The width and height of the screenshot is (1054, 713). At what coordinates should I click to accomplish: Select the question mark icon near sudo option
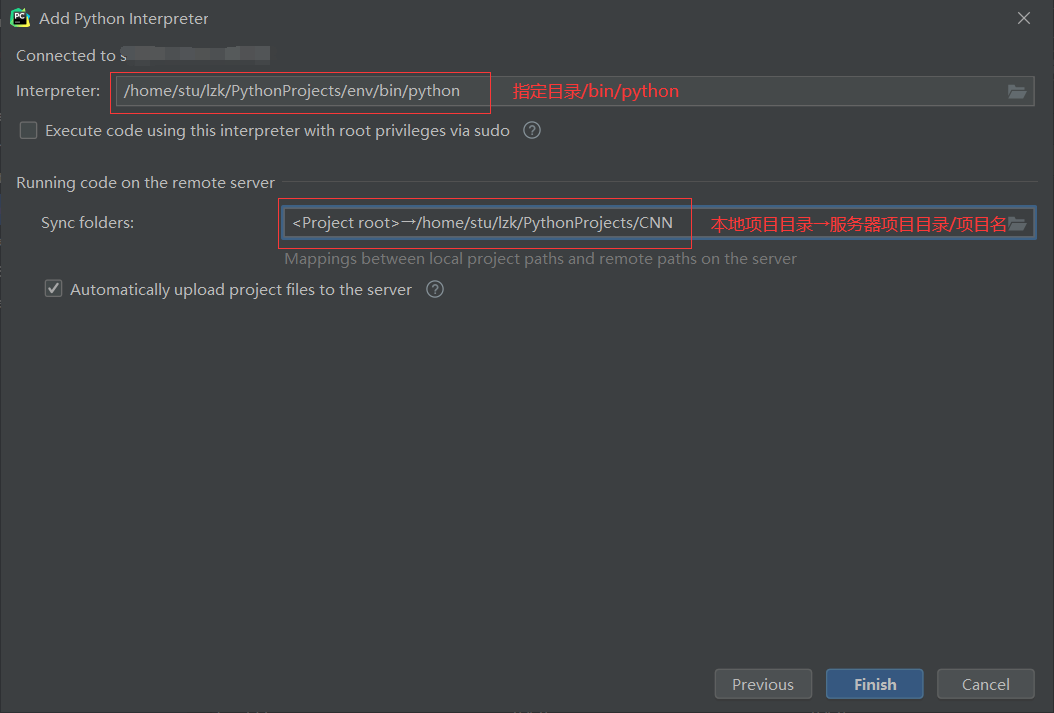[x=531, y=130]
